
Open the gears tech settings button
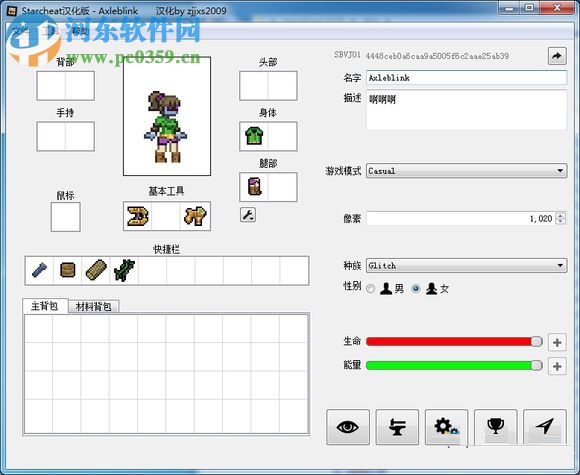(446, 427)
